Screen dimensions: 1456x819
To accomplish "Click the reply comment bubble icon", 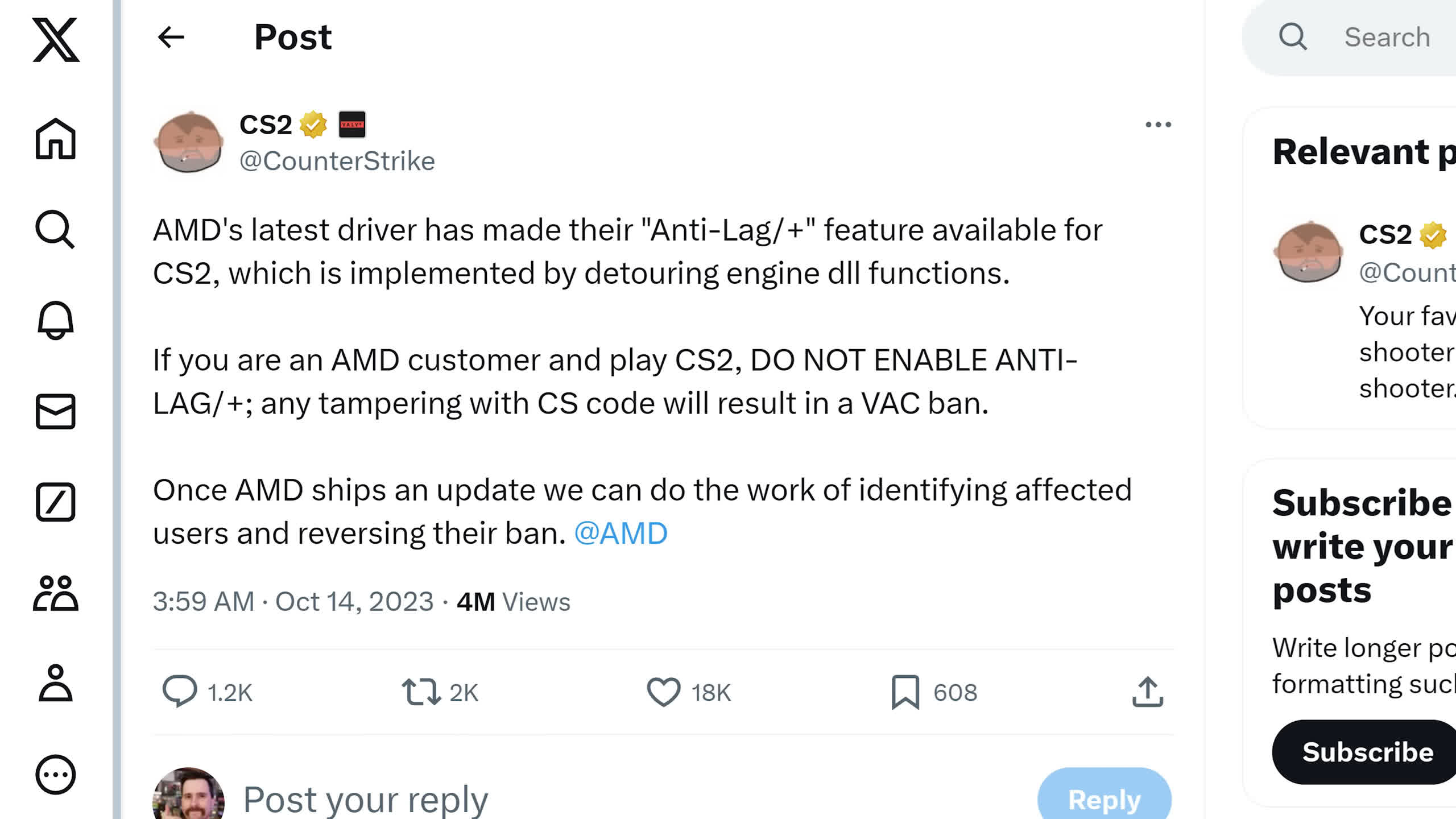I will coord(180,692).
